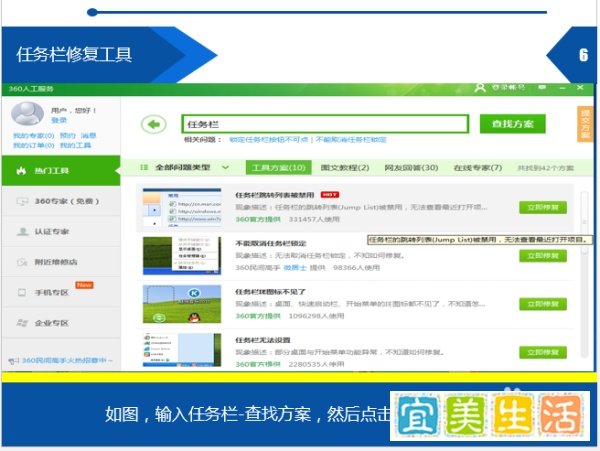The width and height of the screenshot is (600, 451).
Task: Open 我的专家(0) link
Action: [x=34, y=135]
